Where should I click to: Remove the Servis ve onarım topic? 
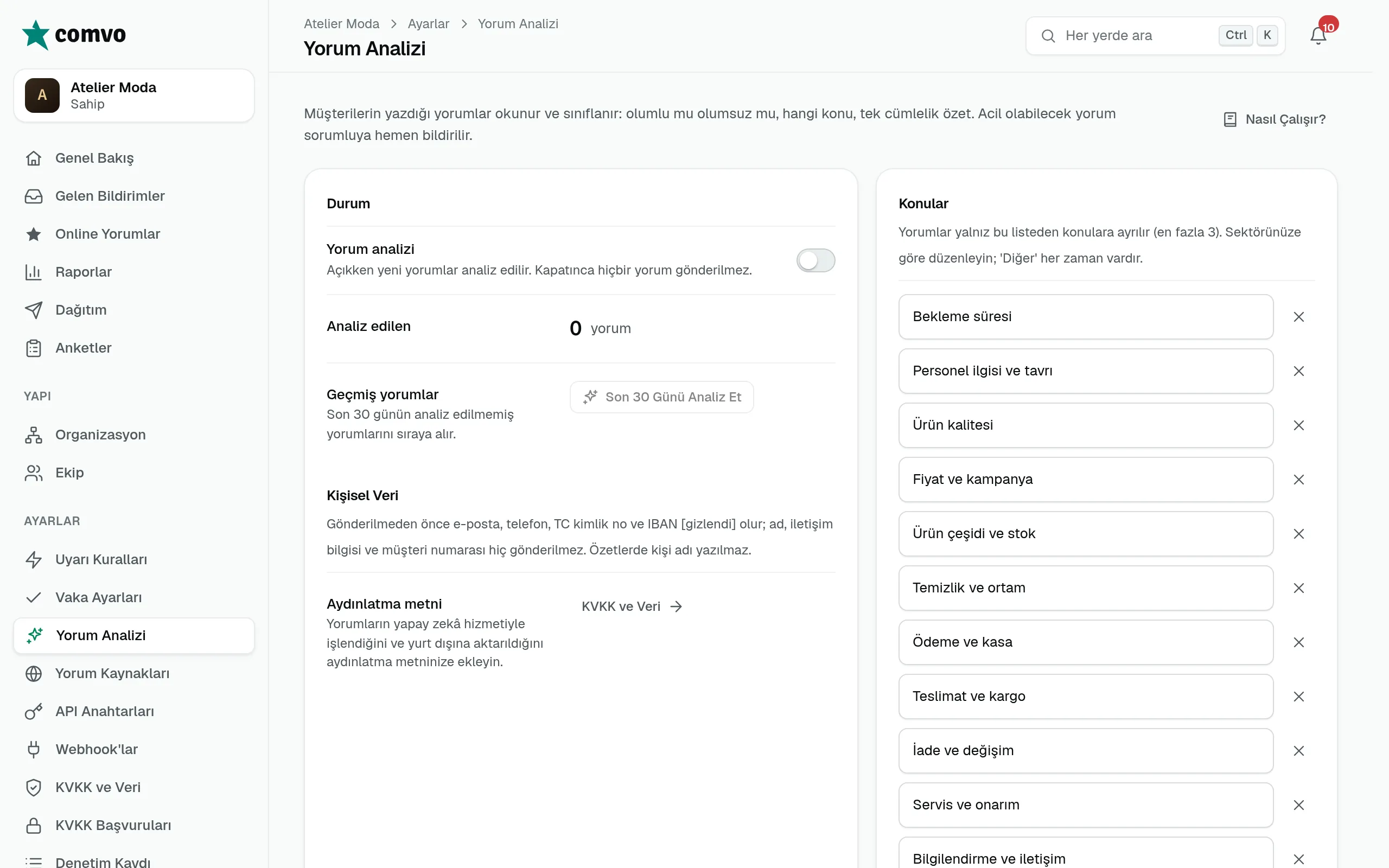(x=1299, y=805)
